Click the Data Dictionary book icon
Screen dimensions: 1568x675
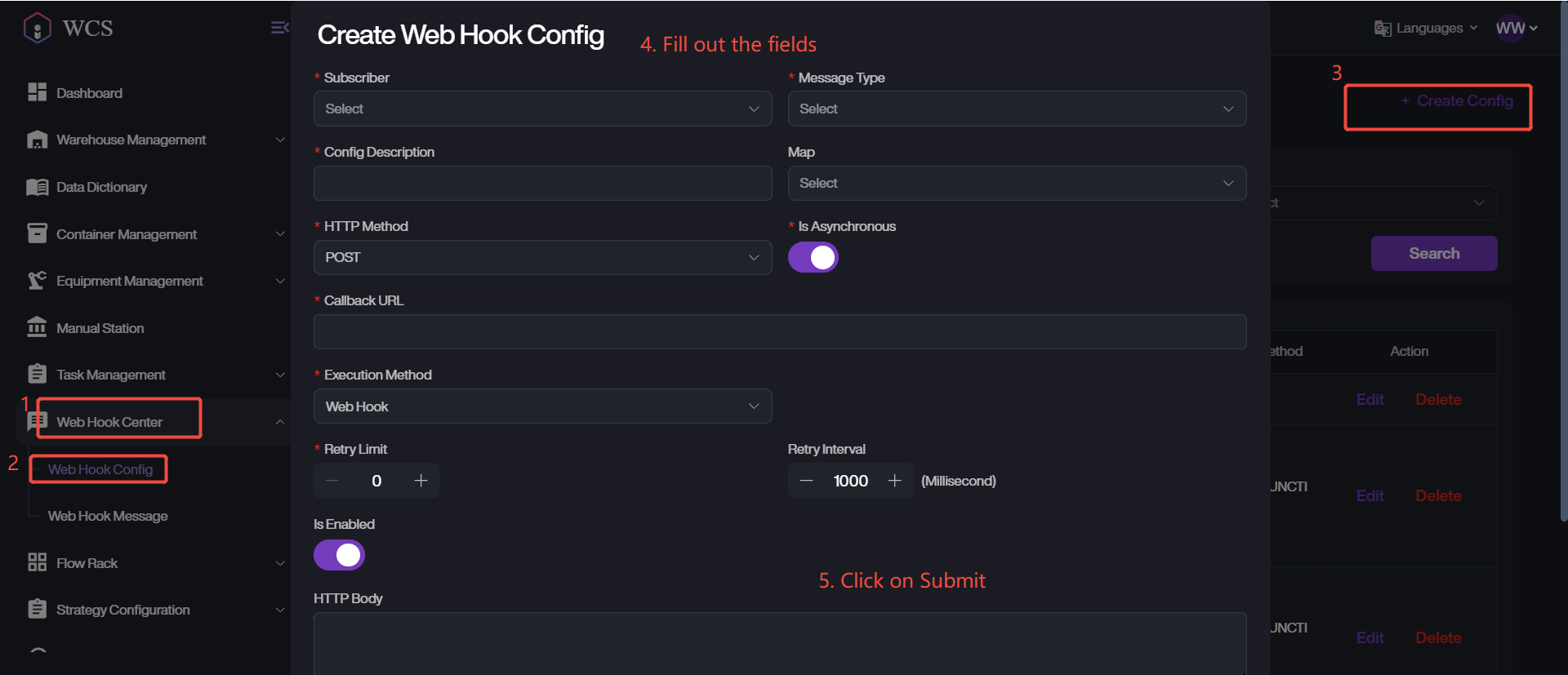pyautogui.click(x=37, y=187)
